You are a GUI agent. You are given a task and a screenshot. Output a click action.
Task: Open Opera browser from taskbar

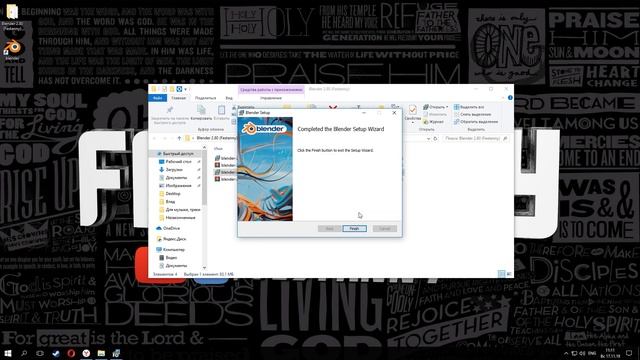[71, 353]
